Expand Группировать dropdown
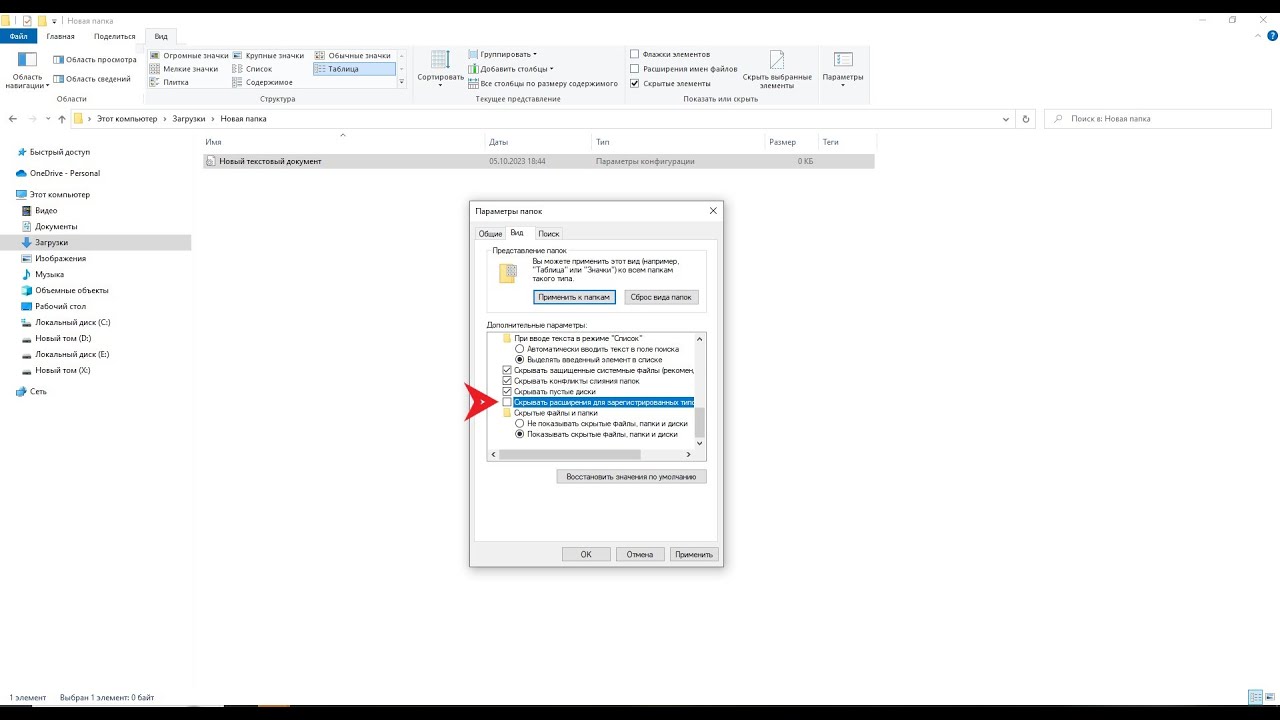 click(x=503, y=54)
